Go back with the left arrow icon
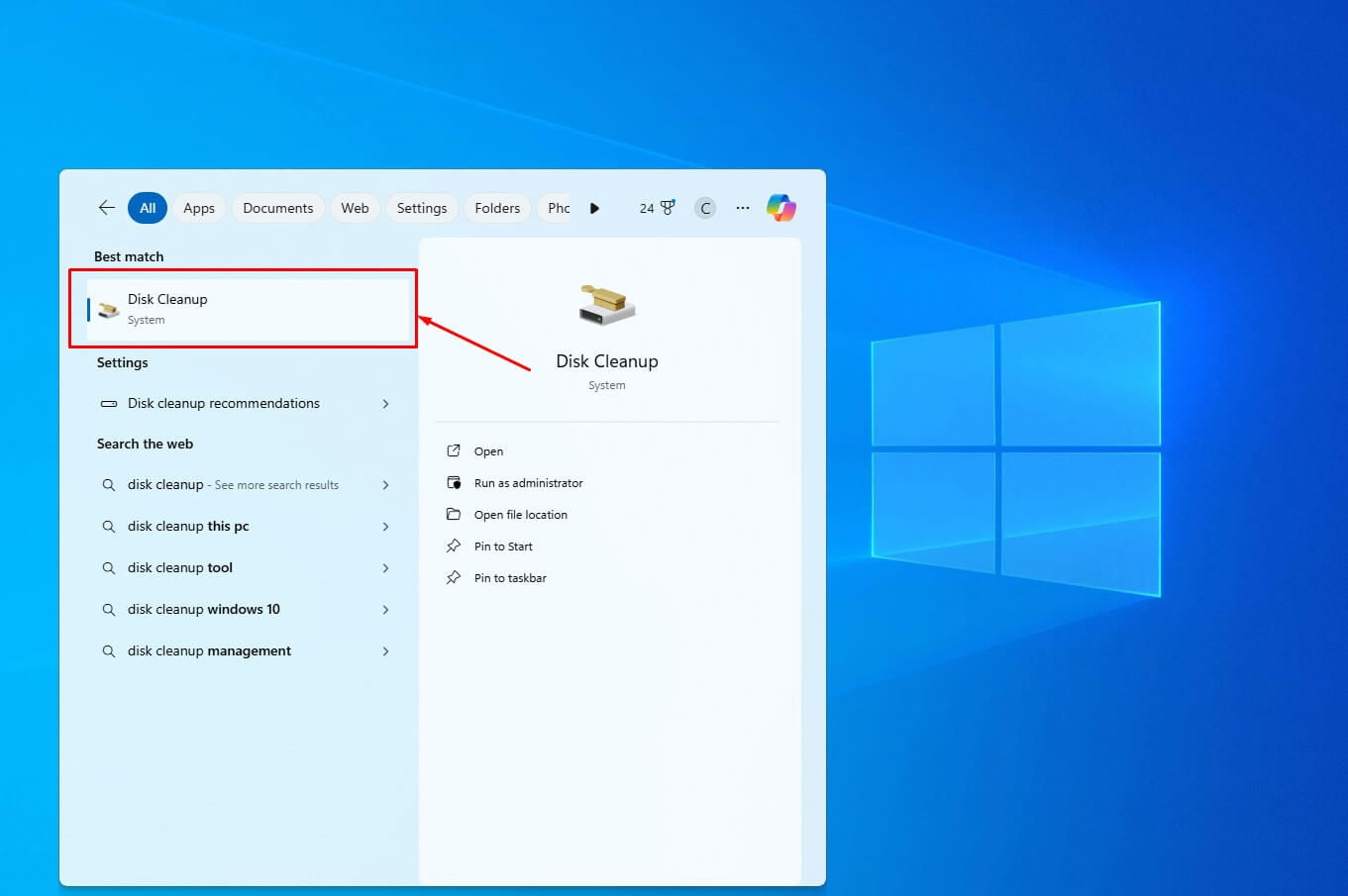The width and height of the screenshot is (1348, 896). coord(107,208)
